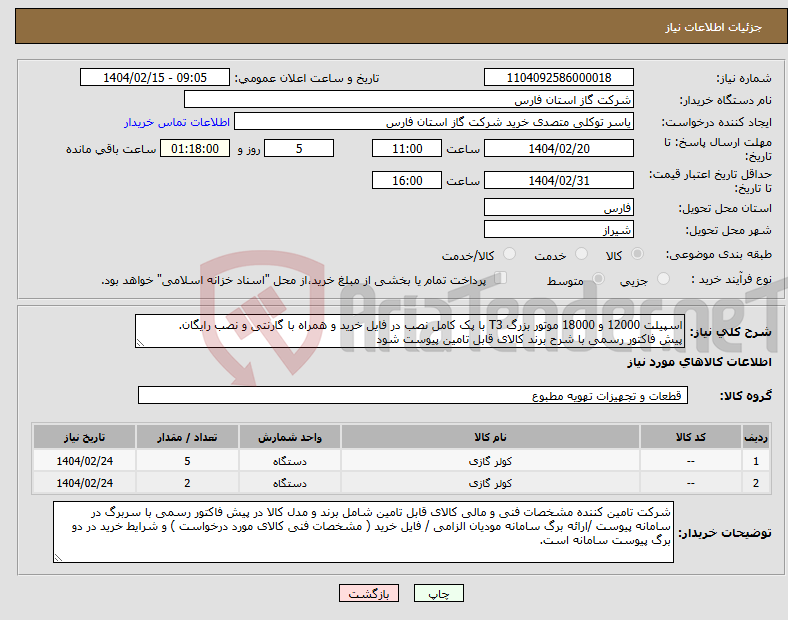Toggle the اسناد خزانه اسلامی payment checkbox

pyautogui.click(x=501, y=277)
